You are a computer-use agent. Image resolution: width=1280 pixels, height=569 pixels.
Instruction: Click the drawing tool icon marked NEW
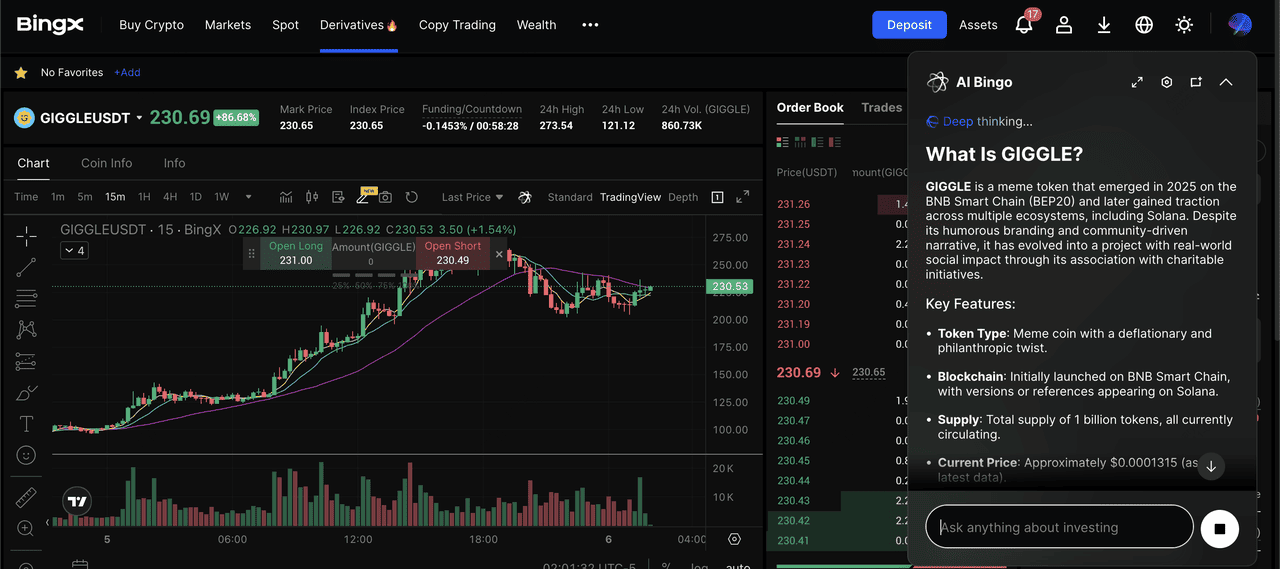coord(364,196)
